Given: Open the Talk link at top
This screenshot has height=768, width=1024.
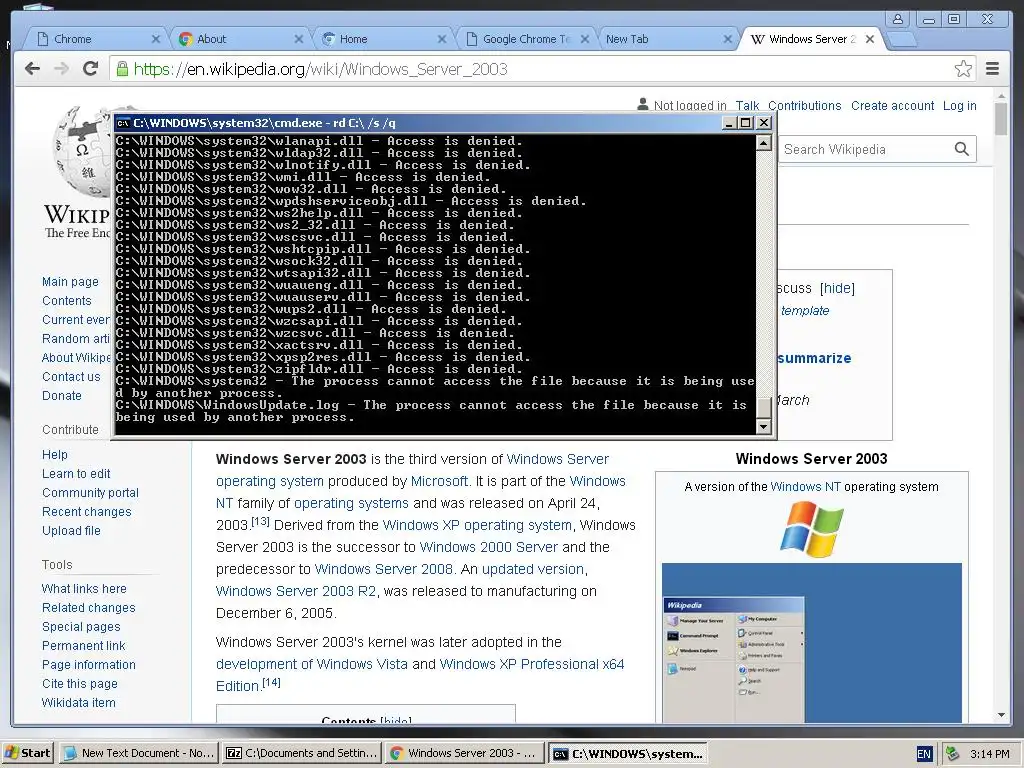Looking at the screenshot, I should coord(747,106).
